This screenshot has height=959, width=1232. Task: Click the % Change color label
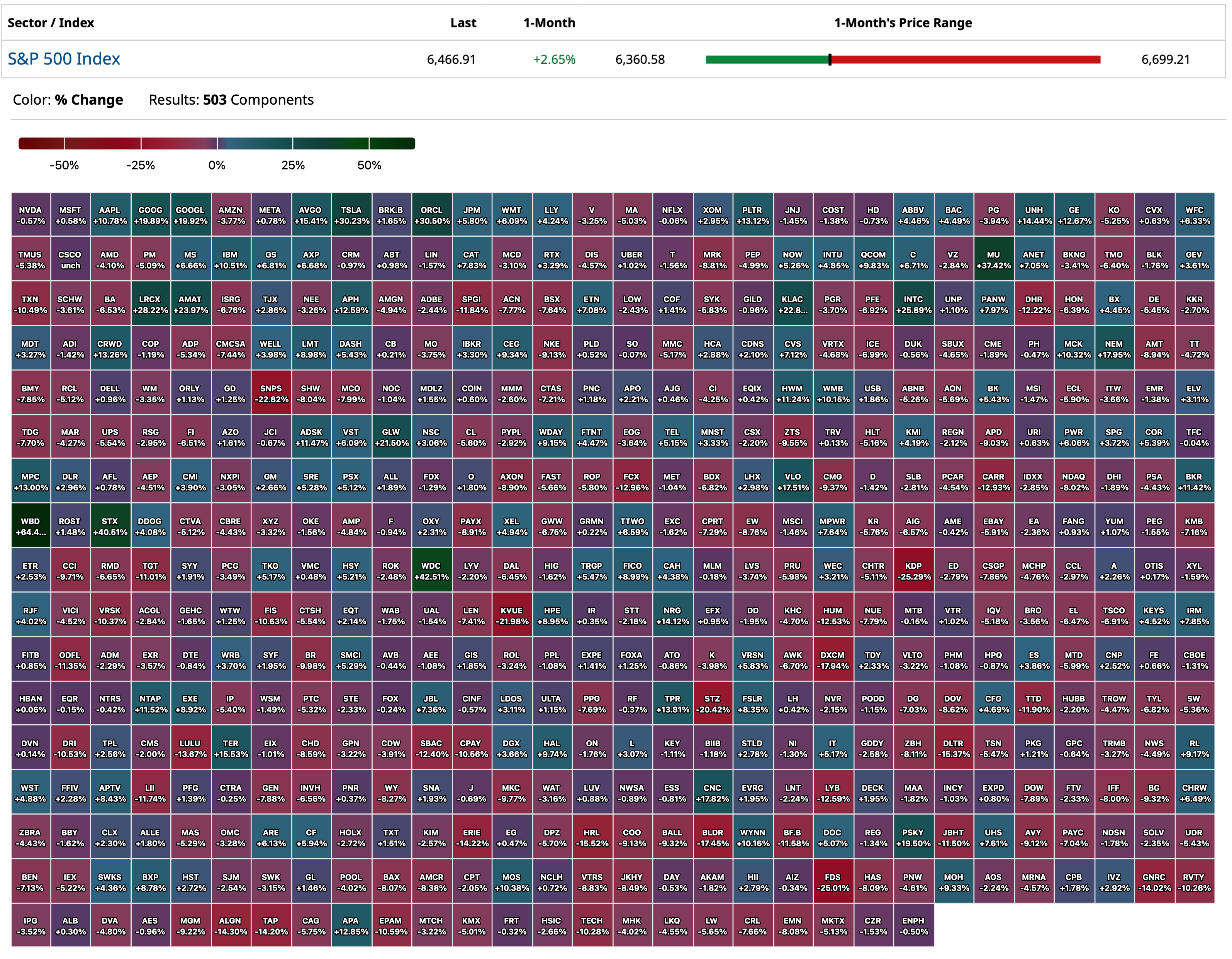(x=88, y=100)
